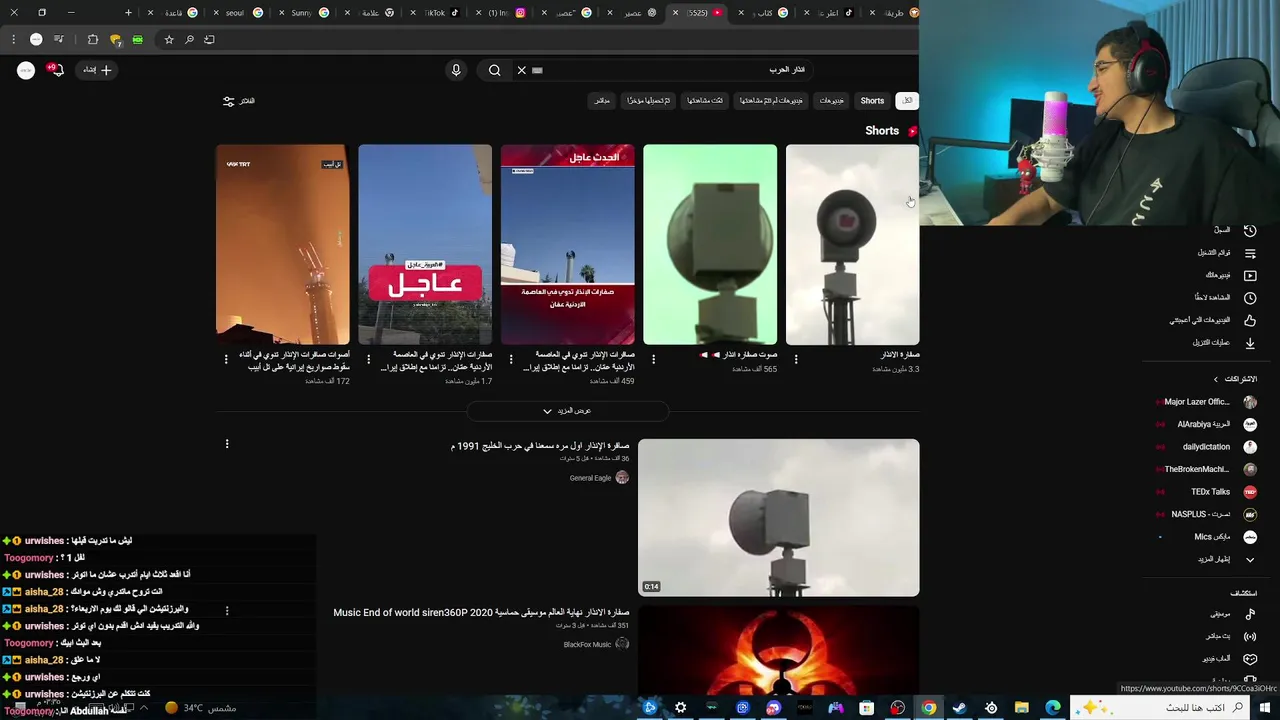Play the green background siren short
Image resolution: width=1280 pixels, height=720 pixels.
(710, 245)
